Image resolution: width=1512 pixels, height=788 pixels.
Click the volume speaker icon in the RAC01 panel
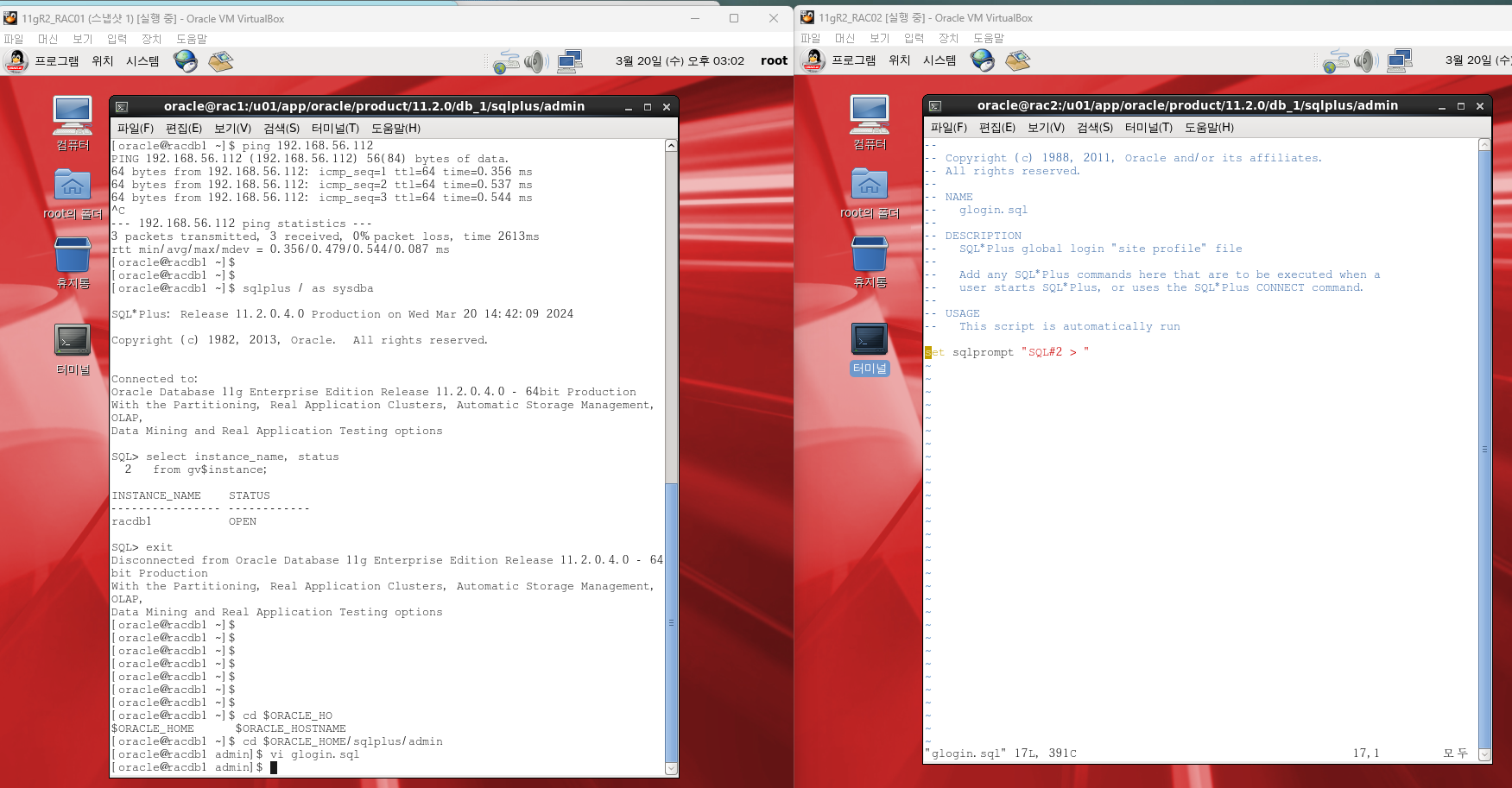pos(536,61)
